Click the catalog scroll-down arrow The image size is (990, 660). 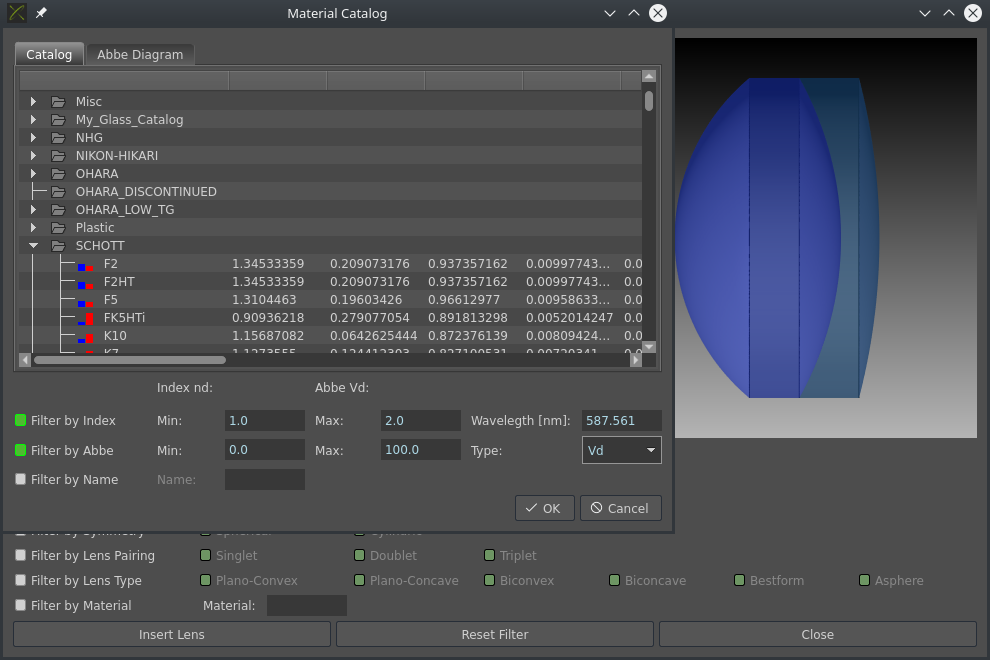(648, 347)
